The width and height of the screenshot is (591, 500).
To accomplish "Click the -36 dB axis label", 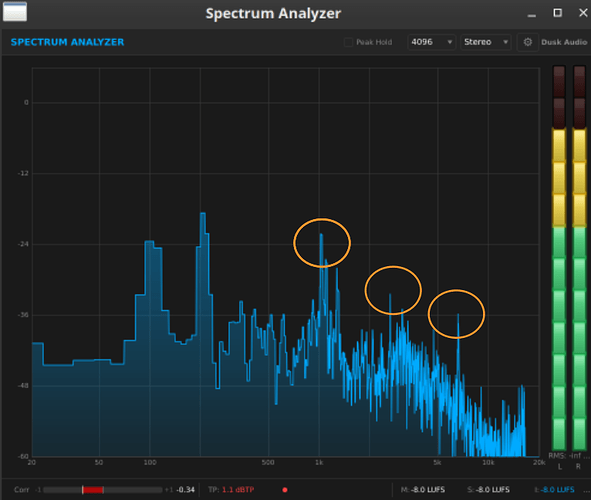I will [23, 315].
